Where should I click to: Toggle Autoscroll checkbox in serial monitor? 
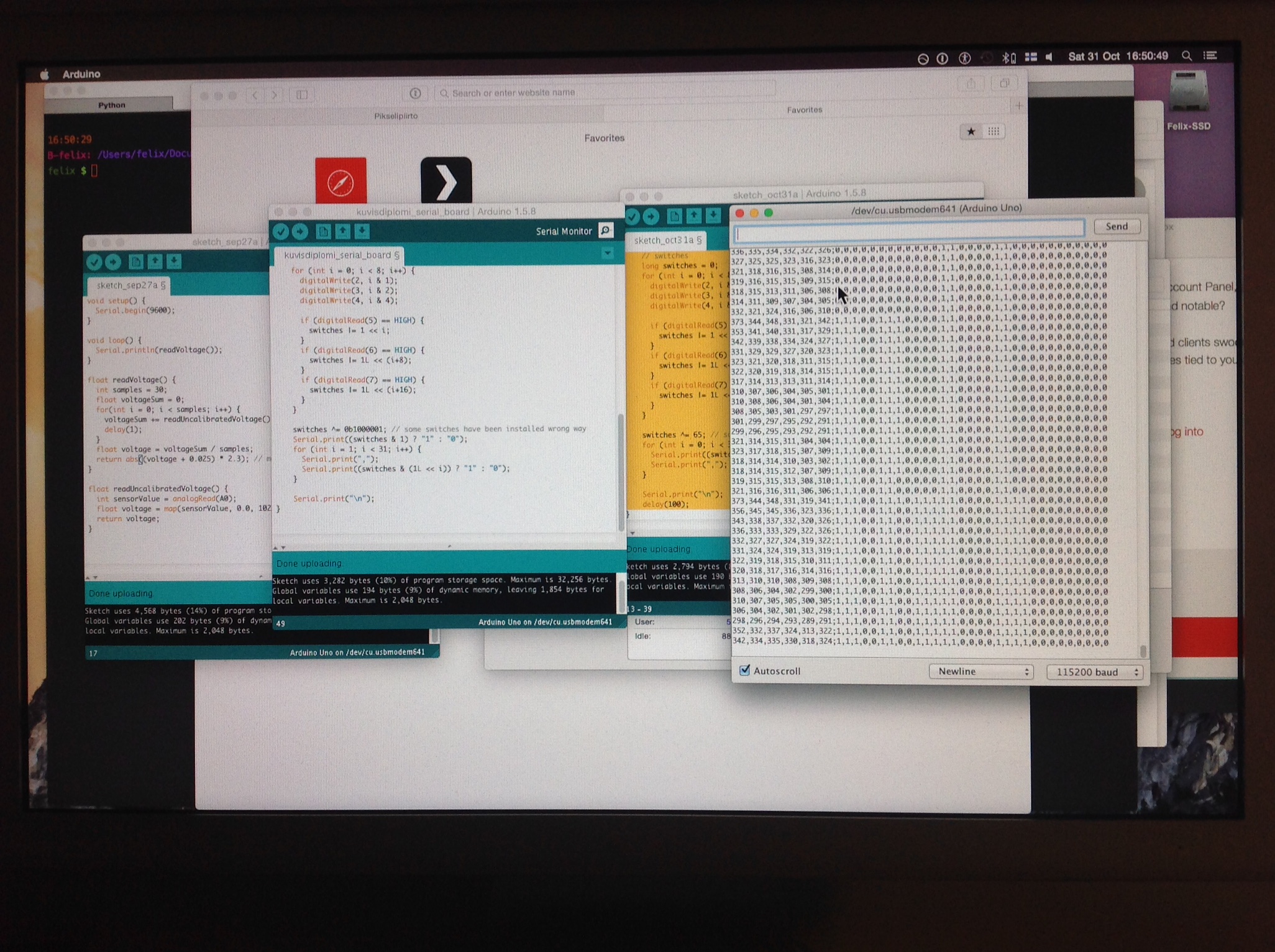(744, 671)
